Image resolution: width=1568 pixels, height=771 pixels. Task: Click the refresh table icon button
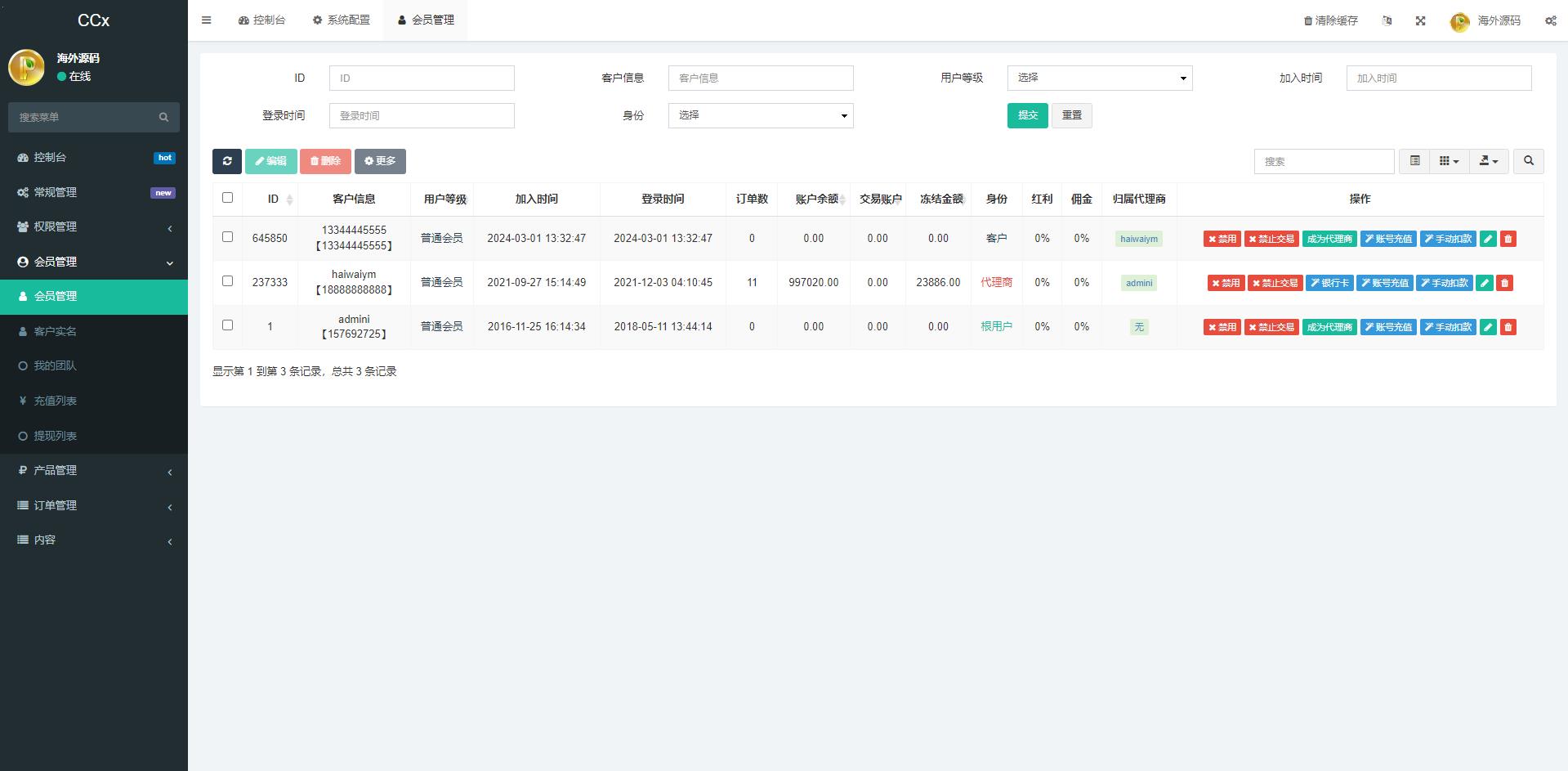click(226, 161)
